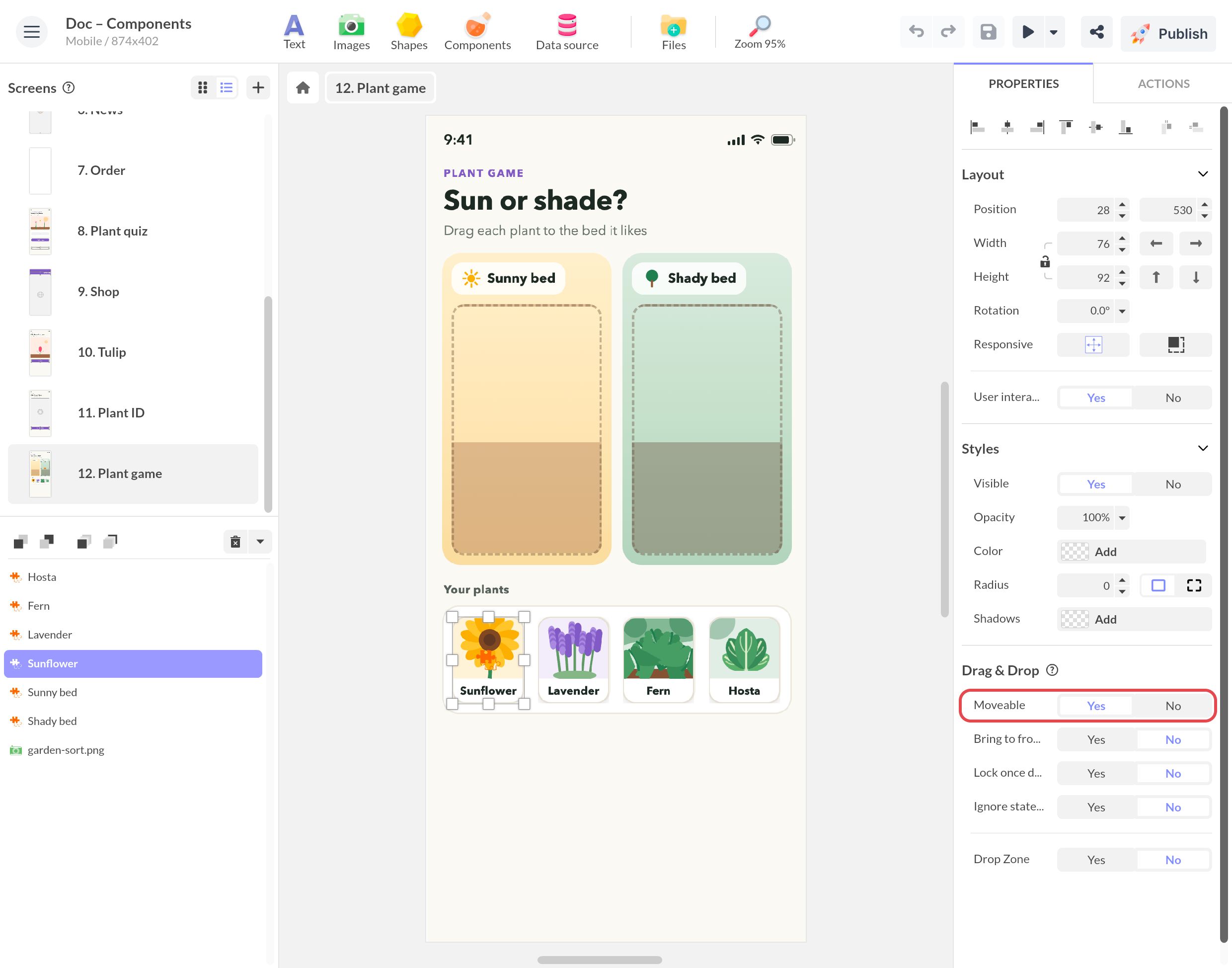Open the Opacity dropdown
The height and width of the screenshot is (968, 1232).
(x=1122, y=517)
